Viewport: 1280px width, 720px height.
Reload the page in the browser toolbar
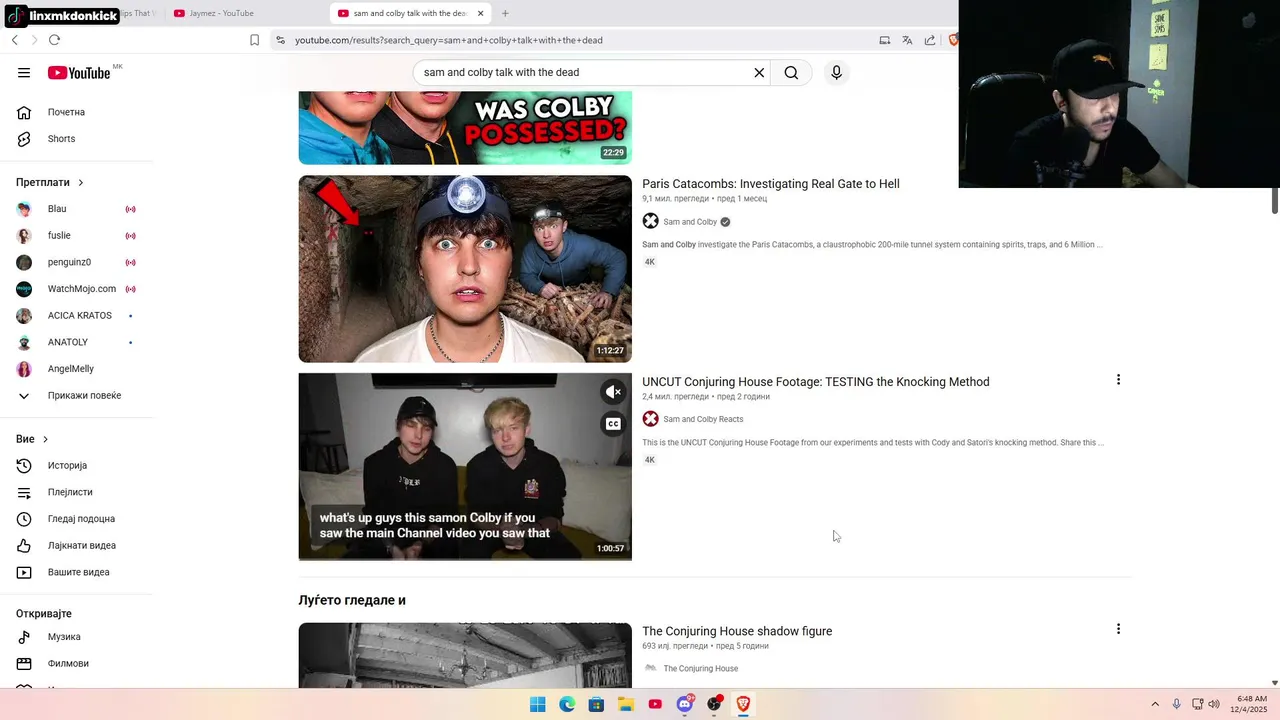(x=54, y=40)
